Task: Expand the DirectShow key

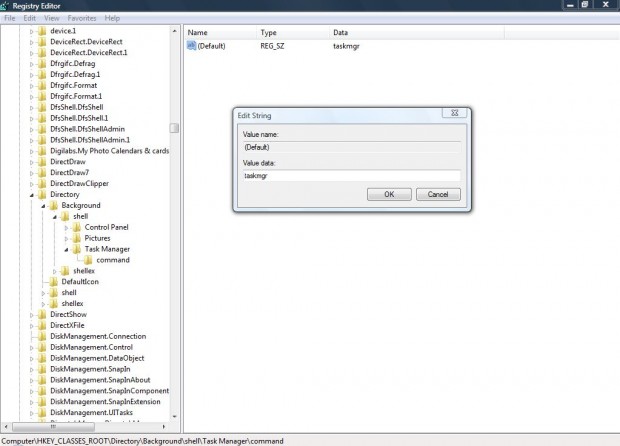Action: click(32, 315)
